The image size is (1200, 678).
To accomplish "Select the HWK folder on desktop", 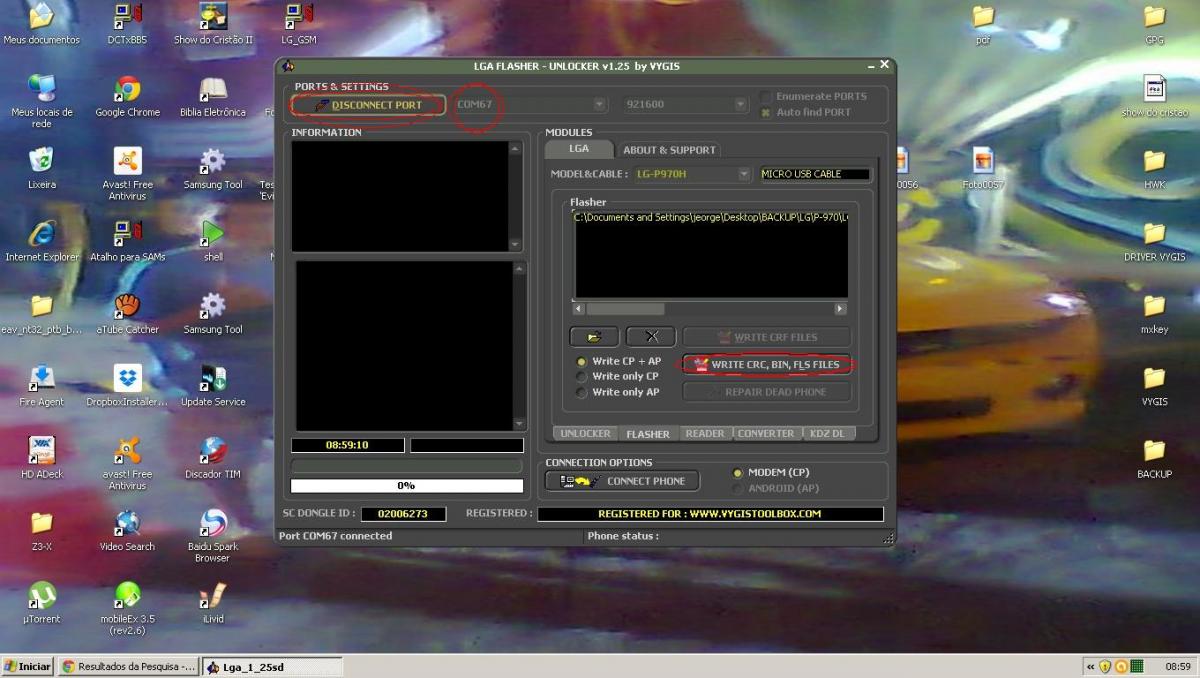I will (1154, 168).
